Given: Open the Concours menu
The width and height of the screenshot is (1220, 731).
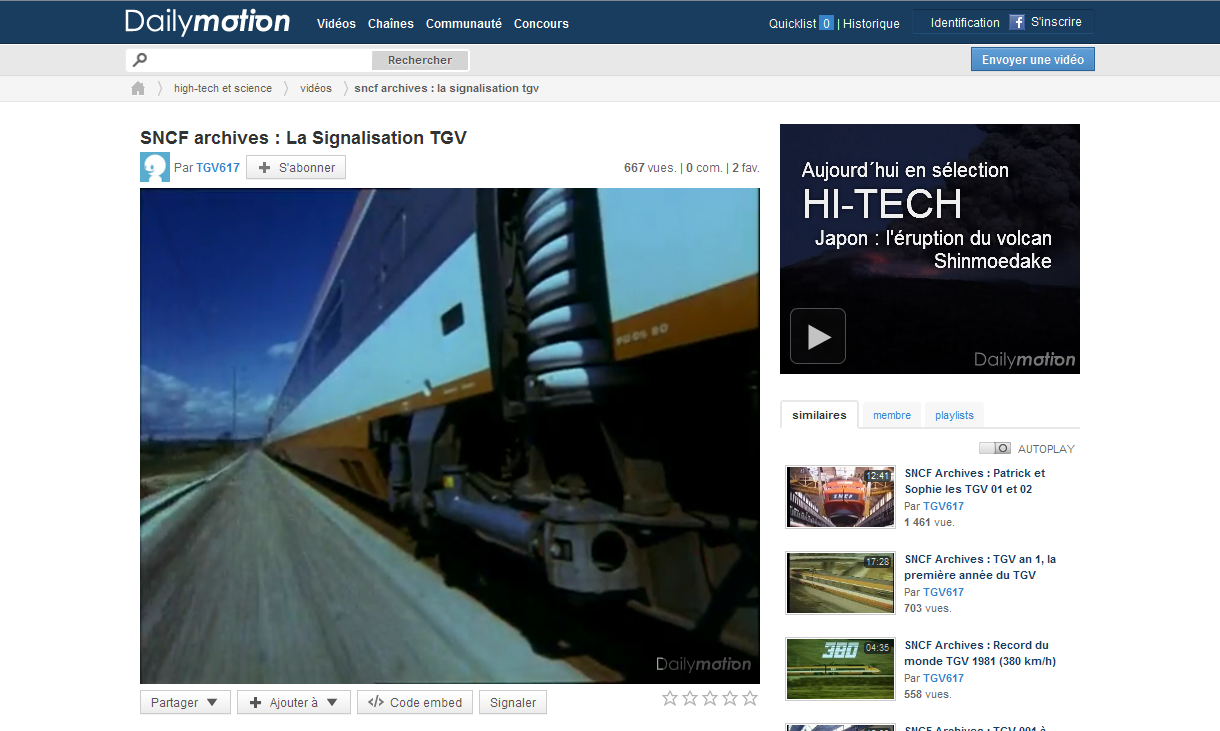Looking at the screenshot, I should point(541,23).
